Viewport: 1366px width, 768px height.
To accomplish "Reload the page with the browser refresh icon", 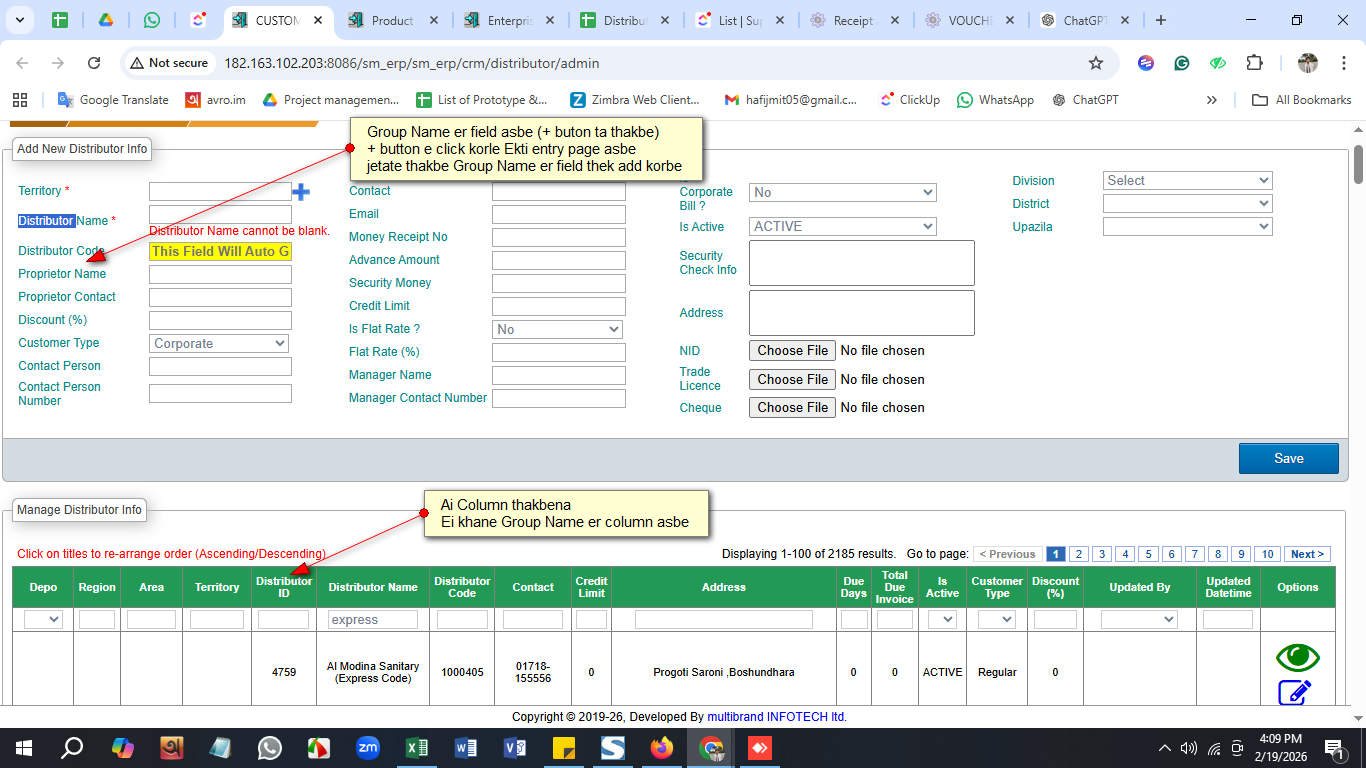I will (x=94, y=63).
